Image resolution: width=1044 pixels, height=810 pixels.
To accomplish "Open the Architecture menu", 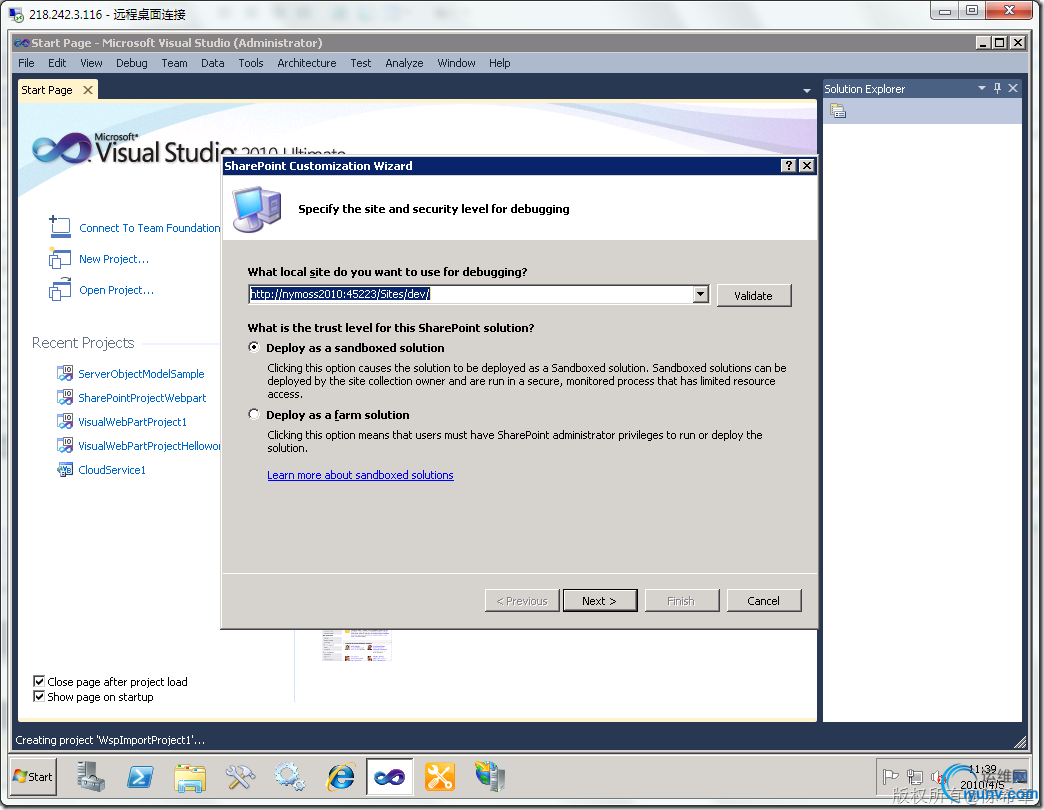I will tap(307, 63).
